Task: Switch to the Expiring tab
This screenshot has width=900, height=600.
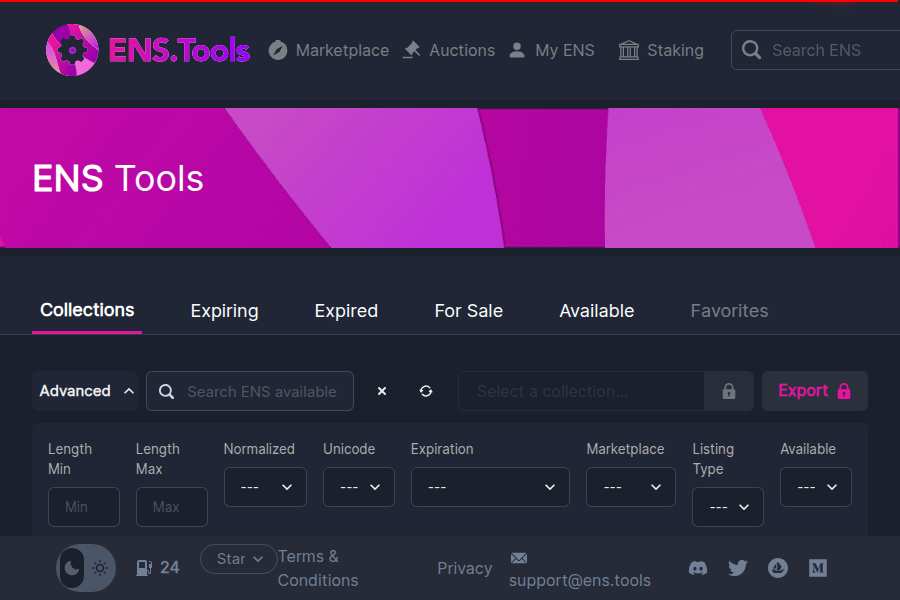Action: point(224,311)
